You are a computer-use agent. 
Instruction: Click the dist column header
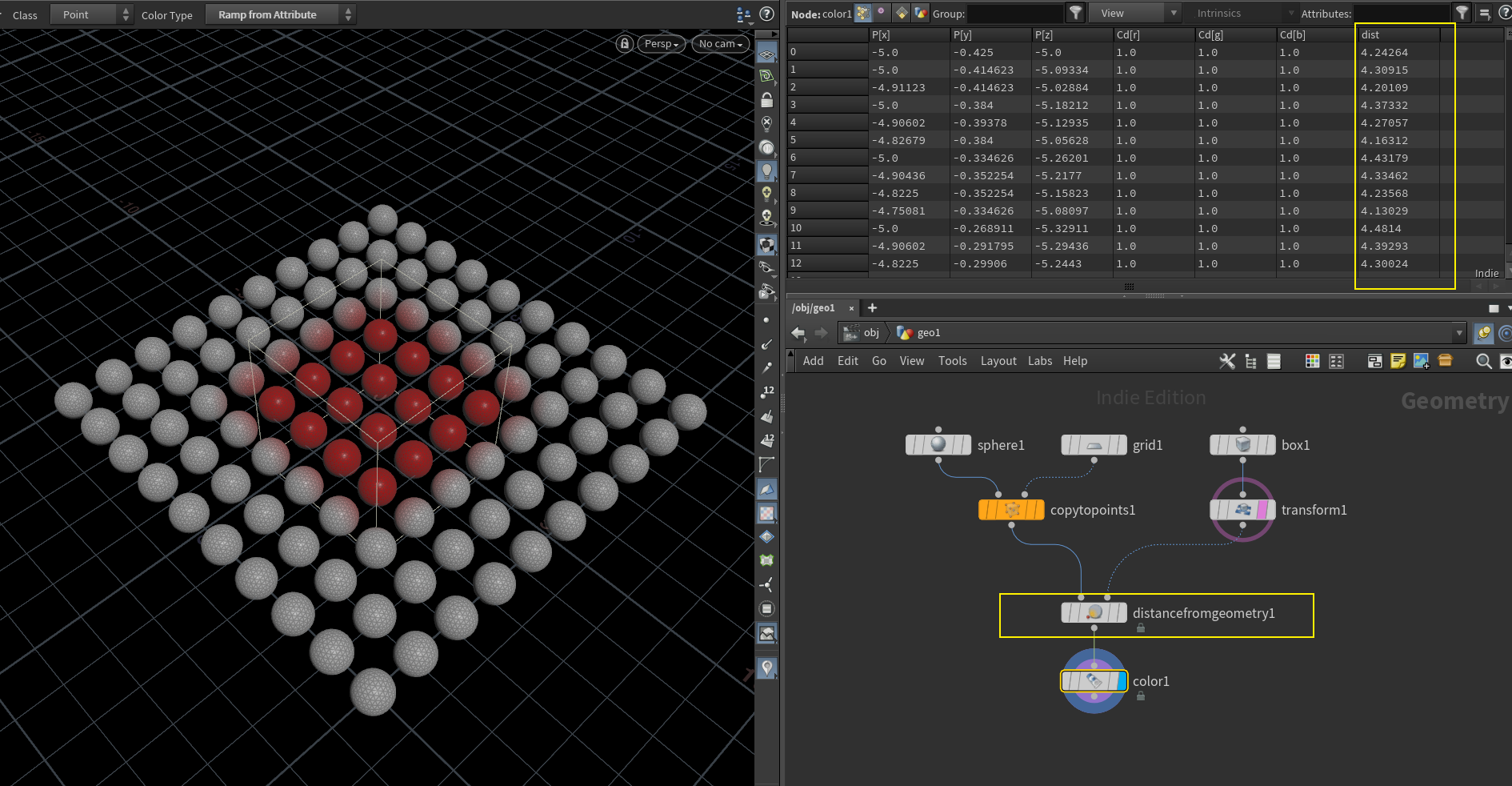pyautogui.click(x=1399, y=34)
